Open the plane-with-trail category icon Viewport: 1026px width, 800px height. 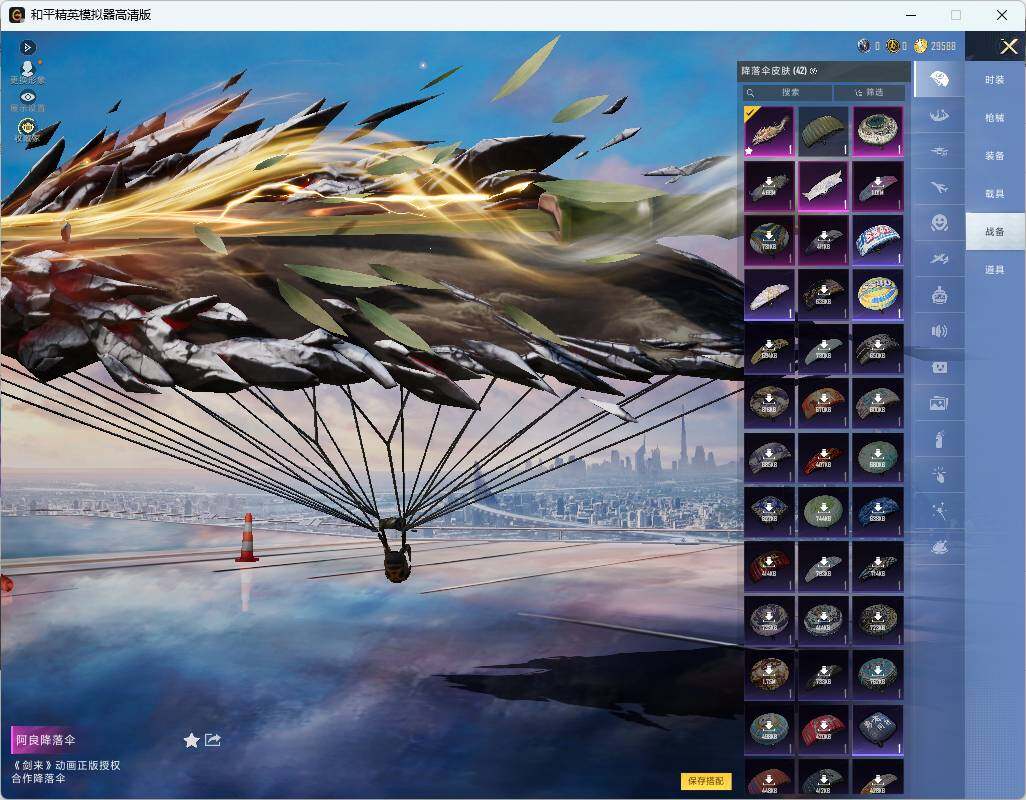[939, 259]
